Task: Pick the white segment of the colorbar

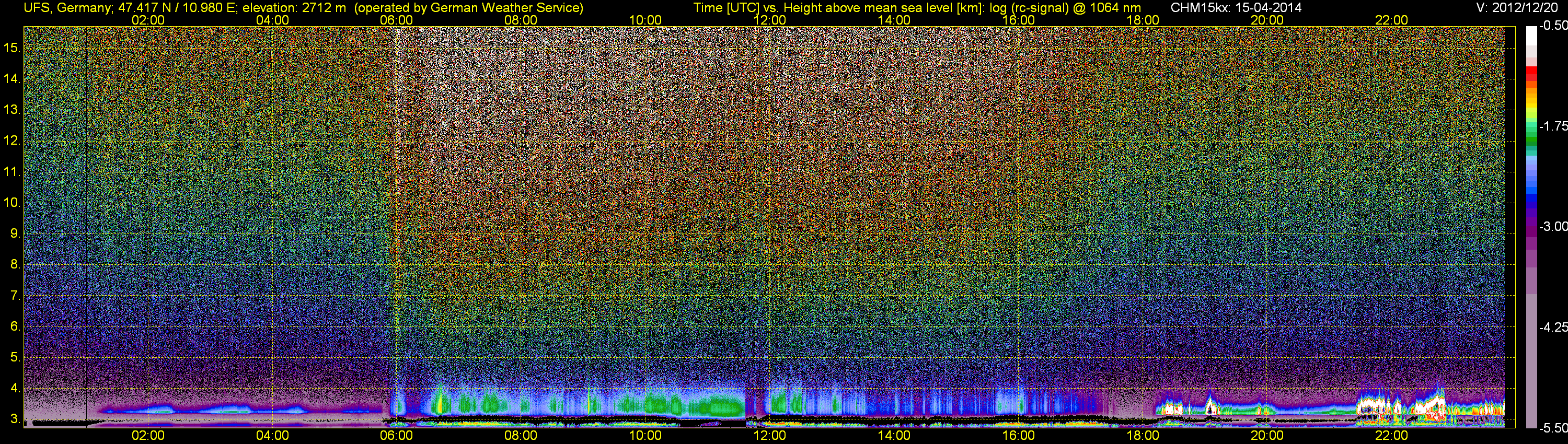Action: 1531,37
